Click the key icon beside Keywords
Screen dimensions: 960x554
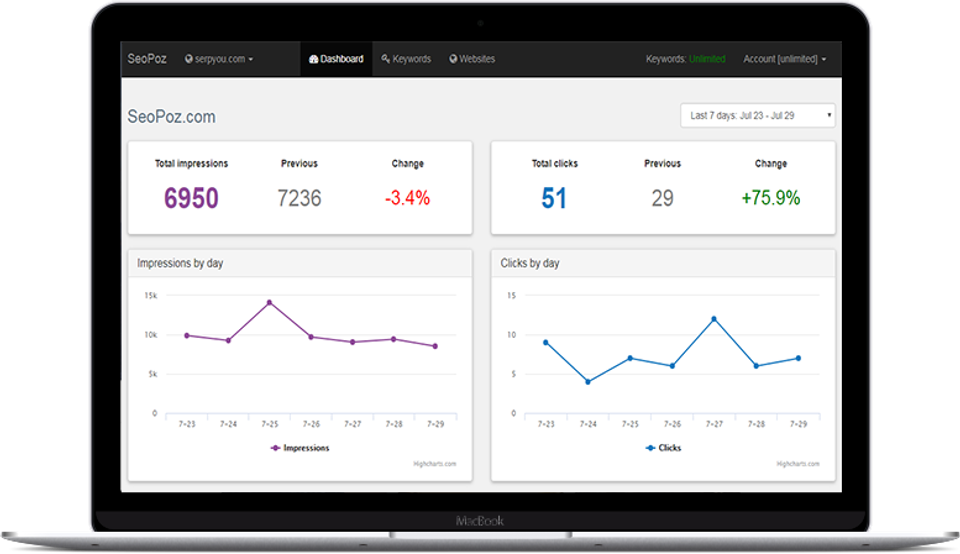click(x=386, y=59)
